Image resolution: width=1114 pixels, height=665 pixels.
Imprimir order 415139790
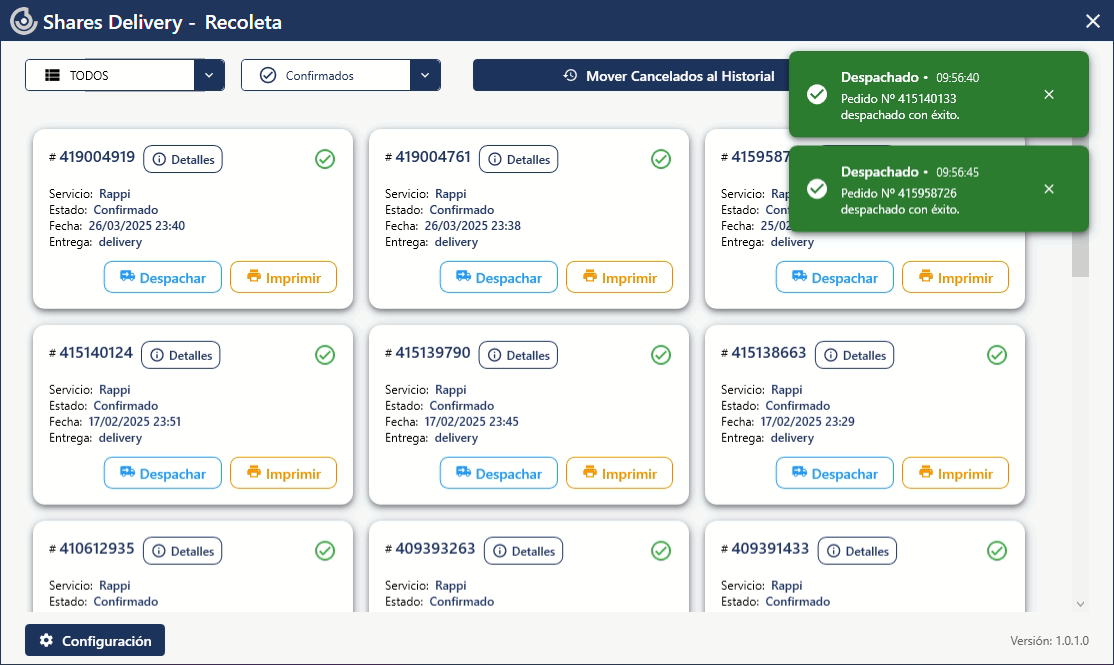point(620,473)
